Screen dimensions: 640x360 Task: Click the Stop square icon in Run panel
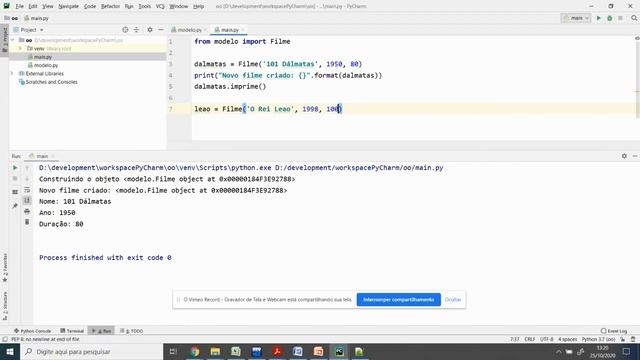15,179
